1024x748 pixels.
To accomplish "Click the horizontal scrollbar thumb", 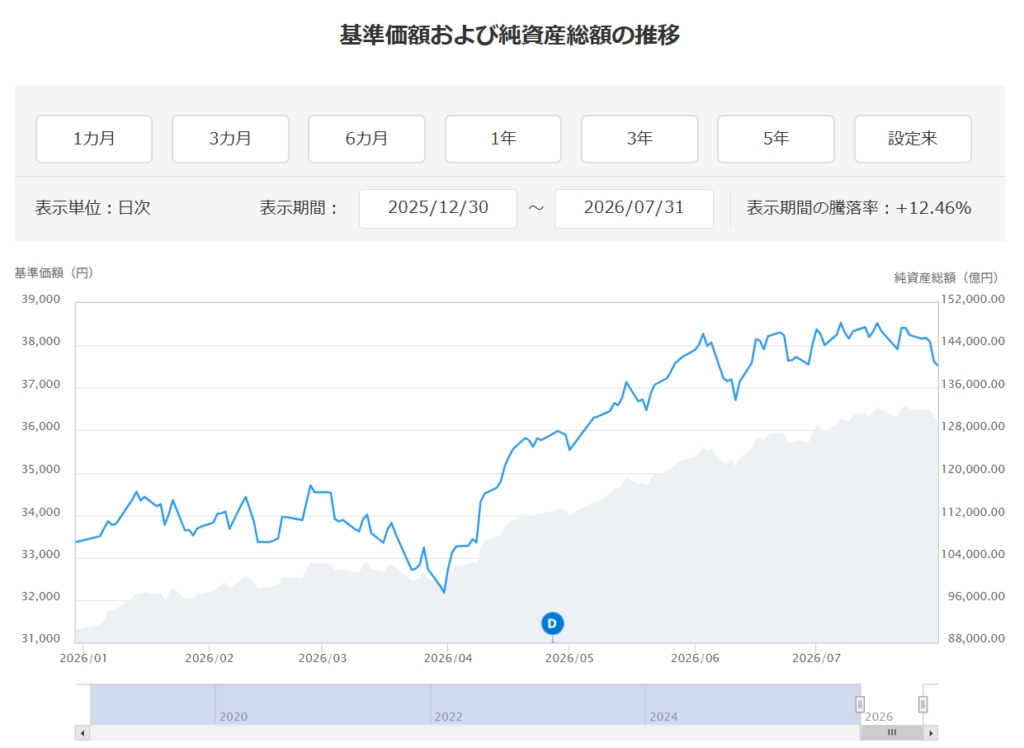I will click(892, 733).
